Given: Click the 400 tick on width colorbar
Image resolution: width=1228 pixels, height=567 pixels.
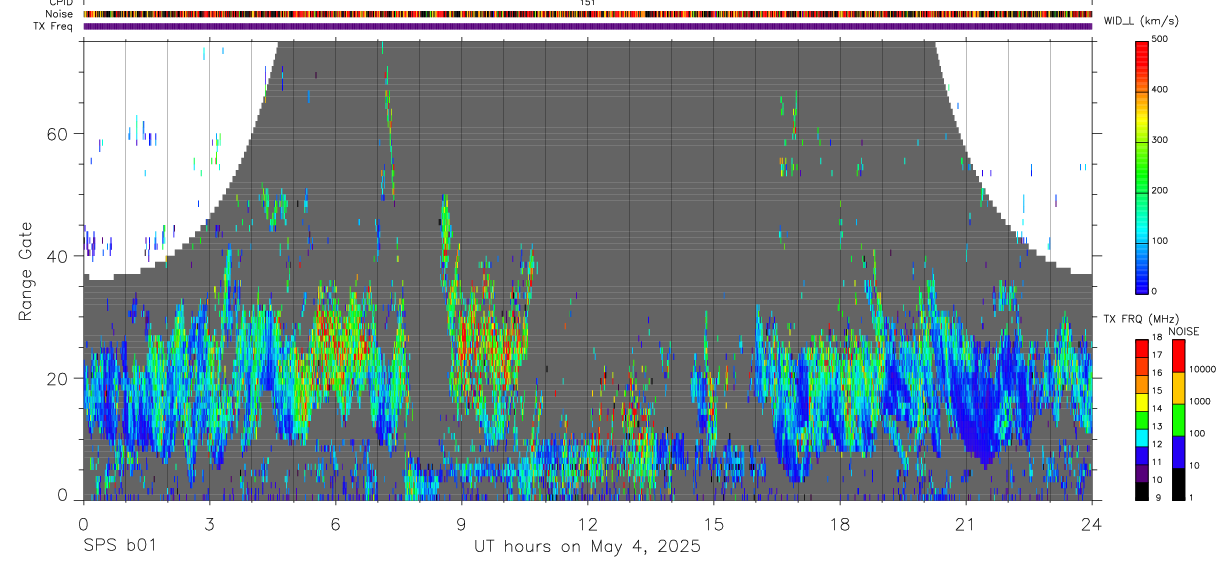Looking at the screenshot, I should tap(1160, 89).
